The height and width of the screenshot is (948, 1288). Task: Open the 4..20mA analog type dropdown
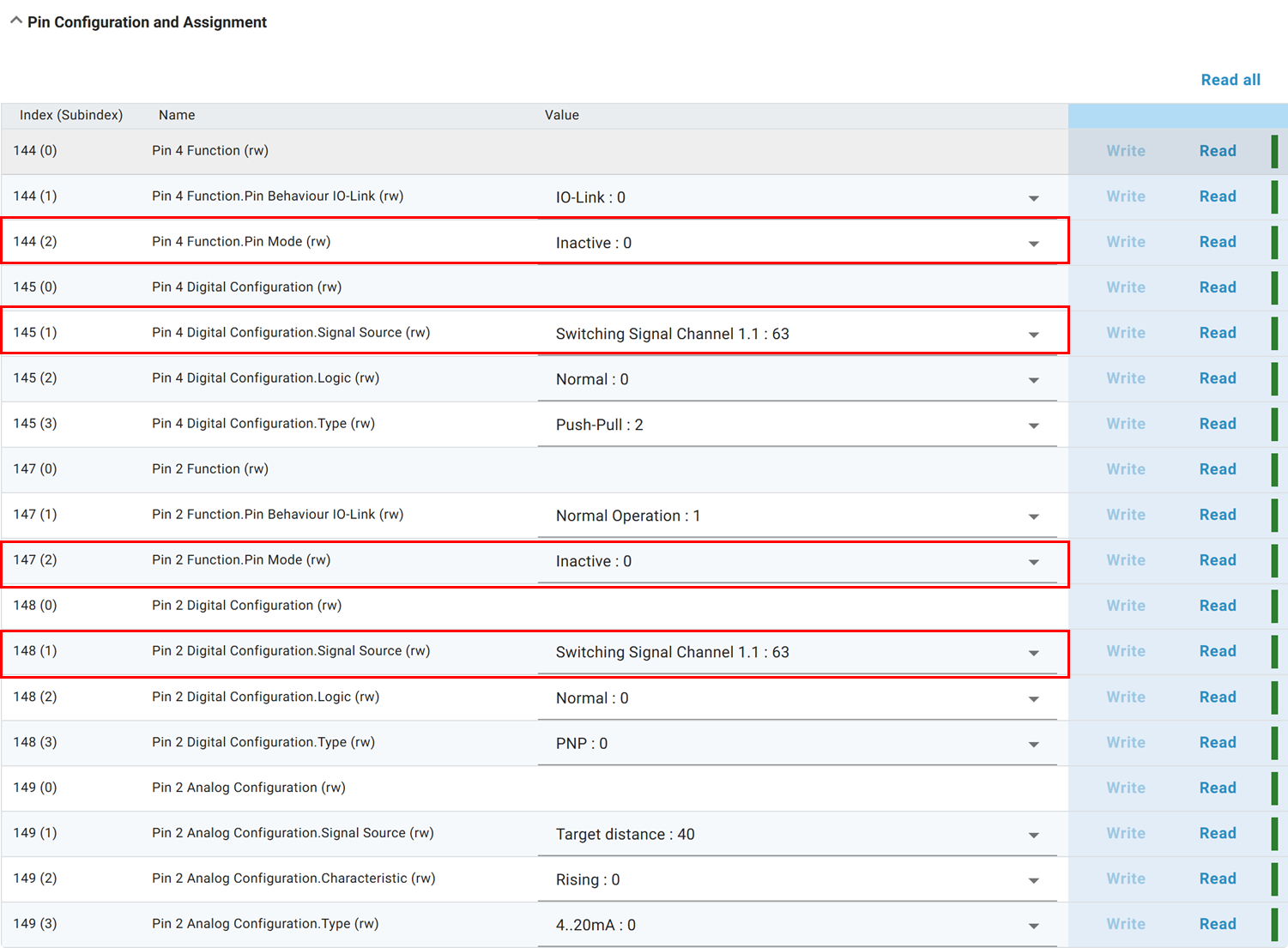pos(1033,926)
